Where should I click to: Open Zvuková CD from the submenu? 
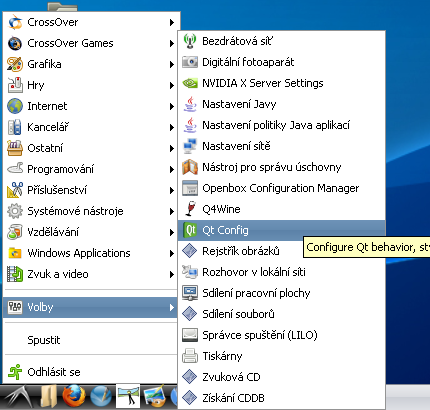coord(281,377)
